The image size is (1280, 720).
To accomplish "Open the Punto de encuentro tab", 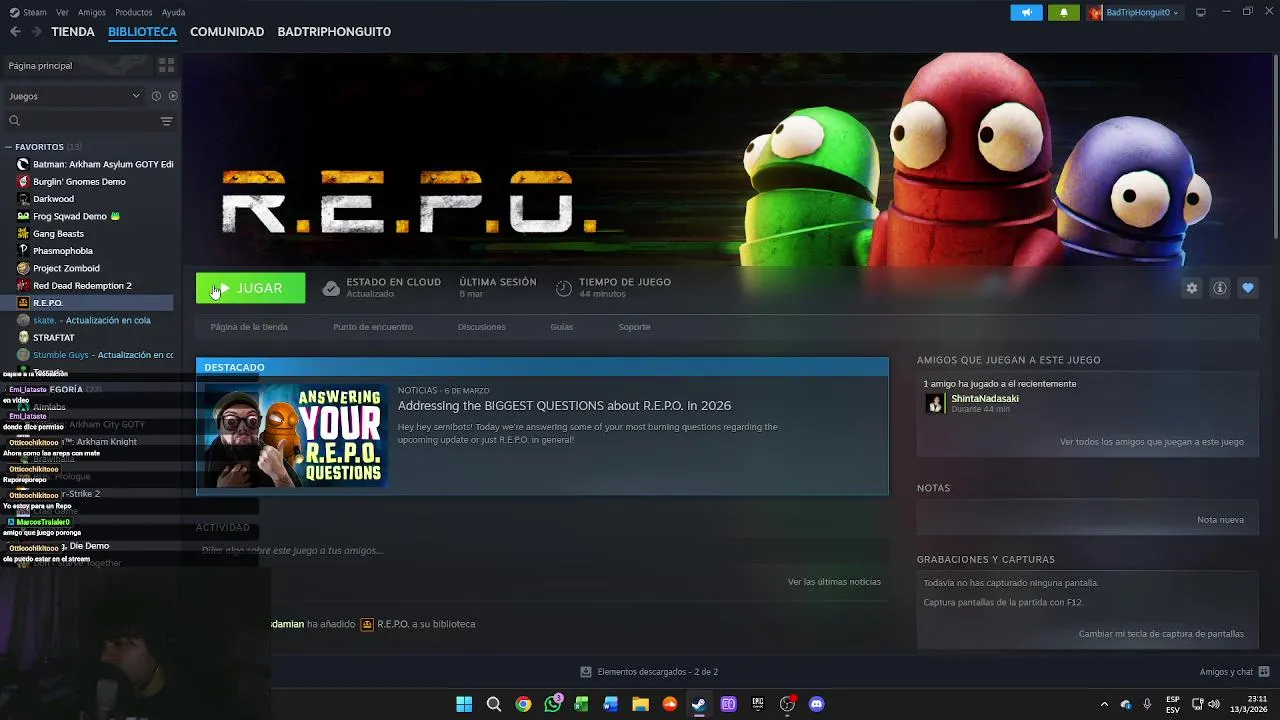I will [373, 327].
